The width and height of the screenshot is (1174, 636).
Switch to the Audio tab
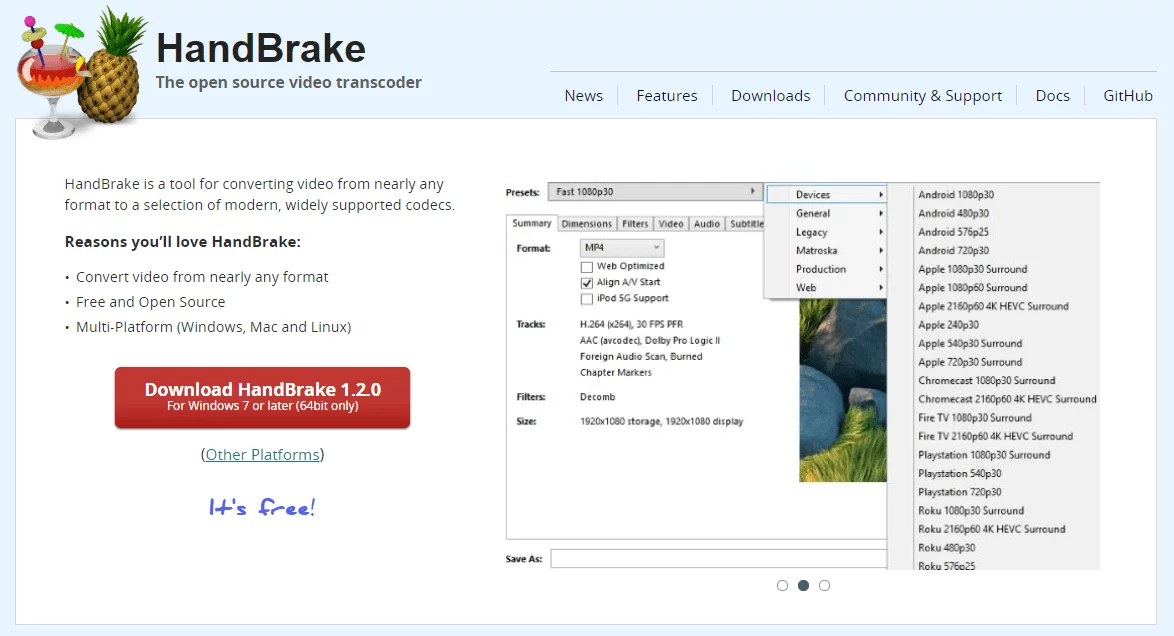707,223
